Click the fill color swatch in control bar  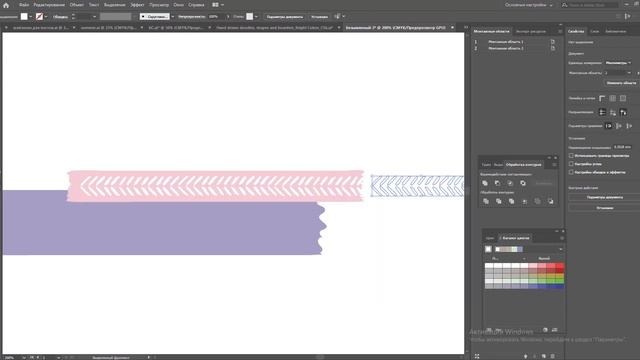click(x=24, y=16)
